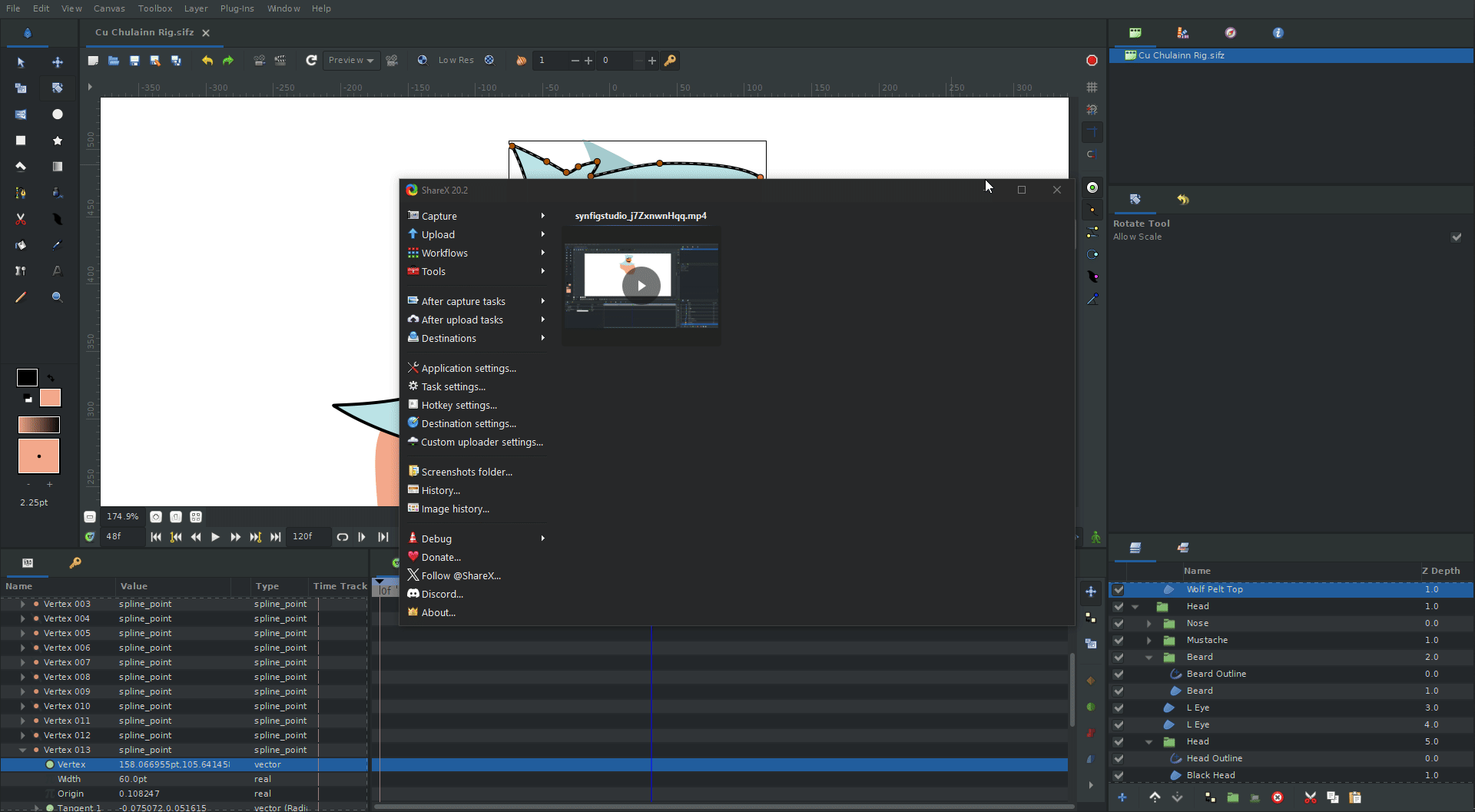This screenshot has width=1475, height=812.
Task: Toggle visibility of Wolf Pelt Top layer
Action: tap(1119, 590)
